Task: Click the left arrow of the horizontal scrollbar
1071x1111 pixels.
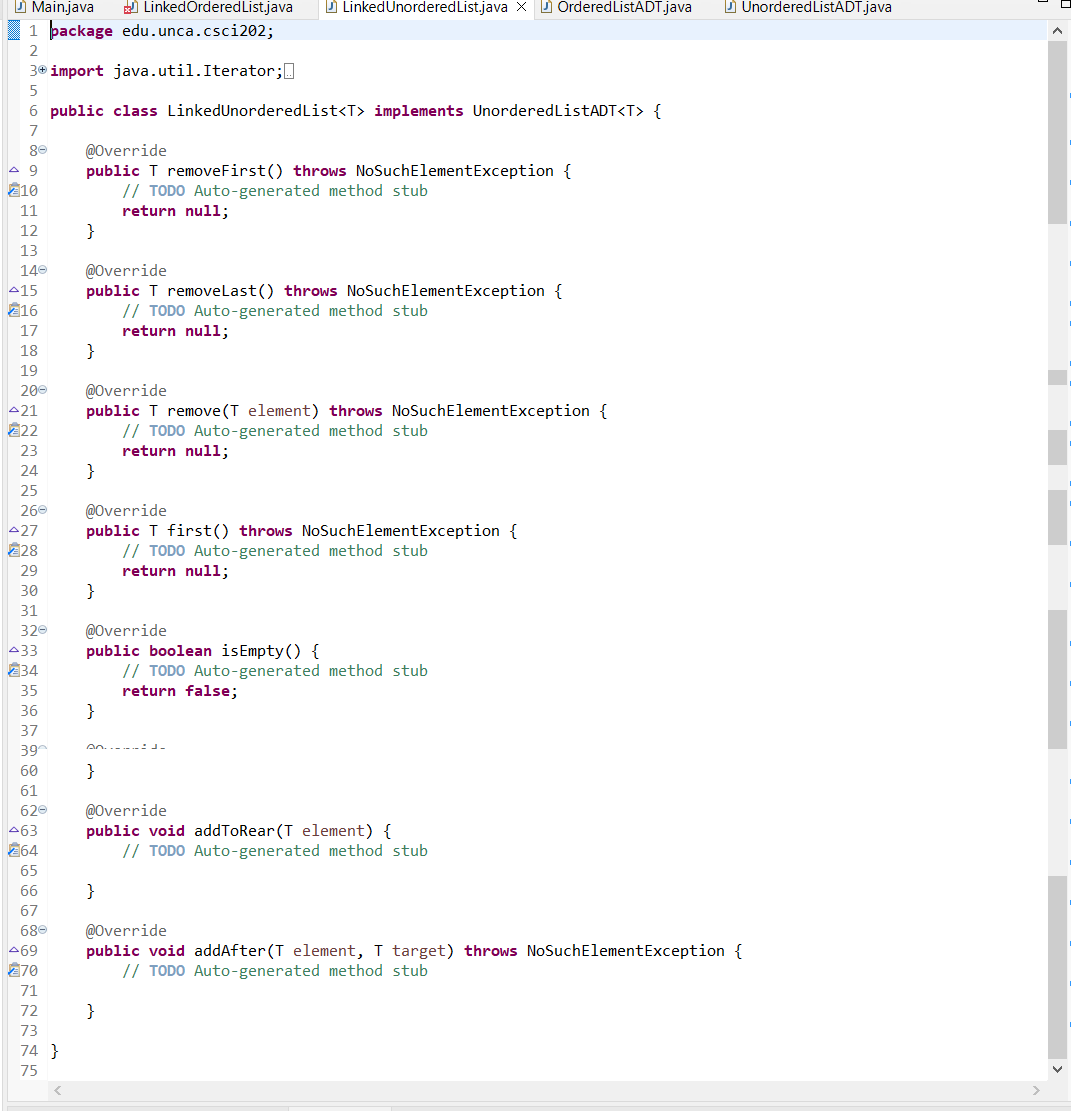Action: tap(57, 1090)
